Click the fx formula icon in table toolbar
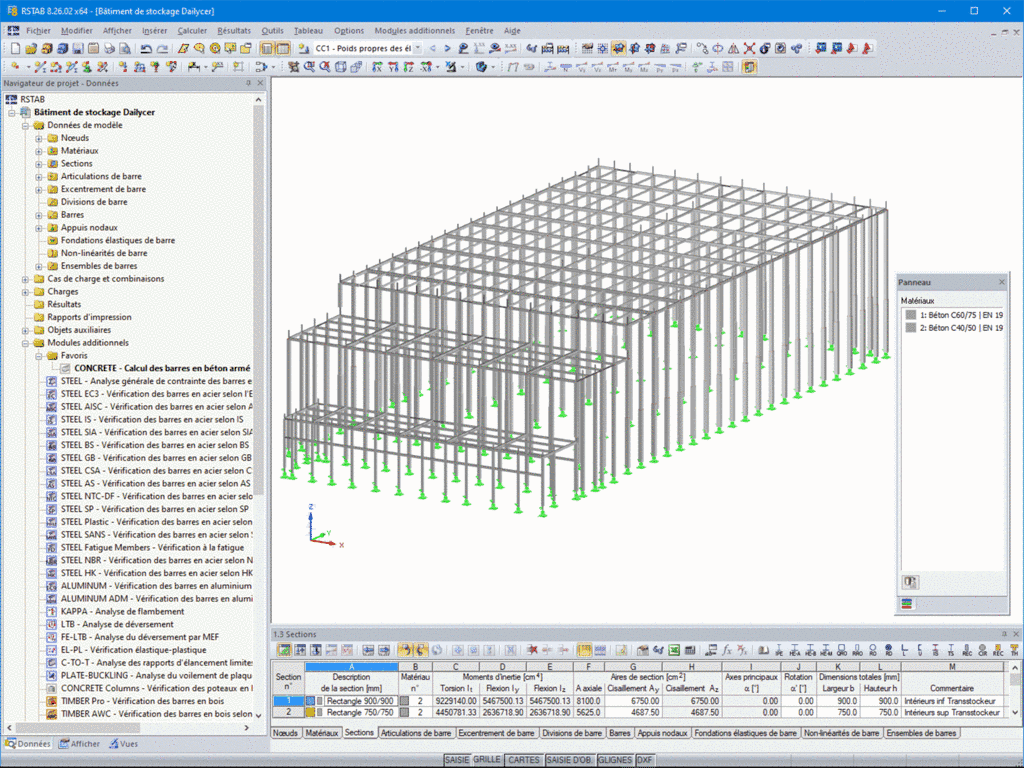1024x768 pixels. (x=727, y=650)
